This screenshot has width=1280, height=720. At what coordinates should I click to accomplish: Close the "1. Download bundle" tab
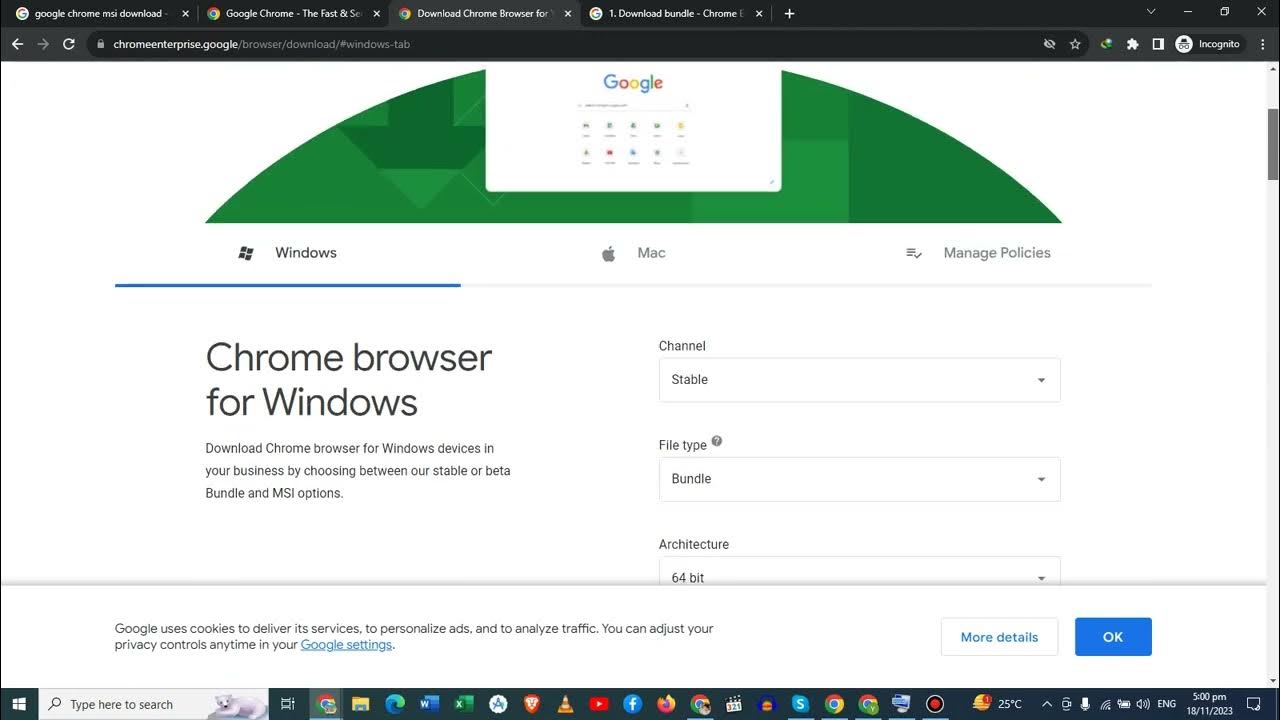[x=758, y=14]
